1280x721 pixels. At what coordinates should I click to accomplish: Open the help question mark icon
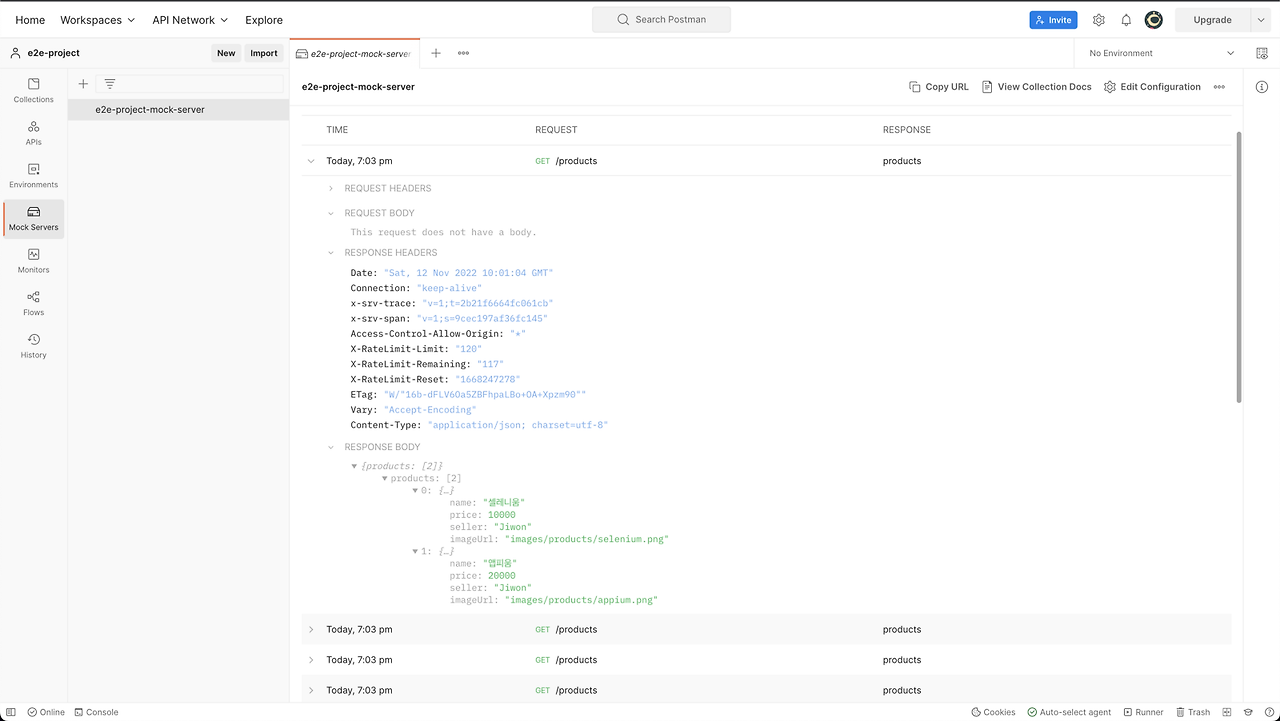tap(1268, 712)
